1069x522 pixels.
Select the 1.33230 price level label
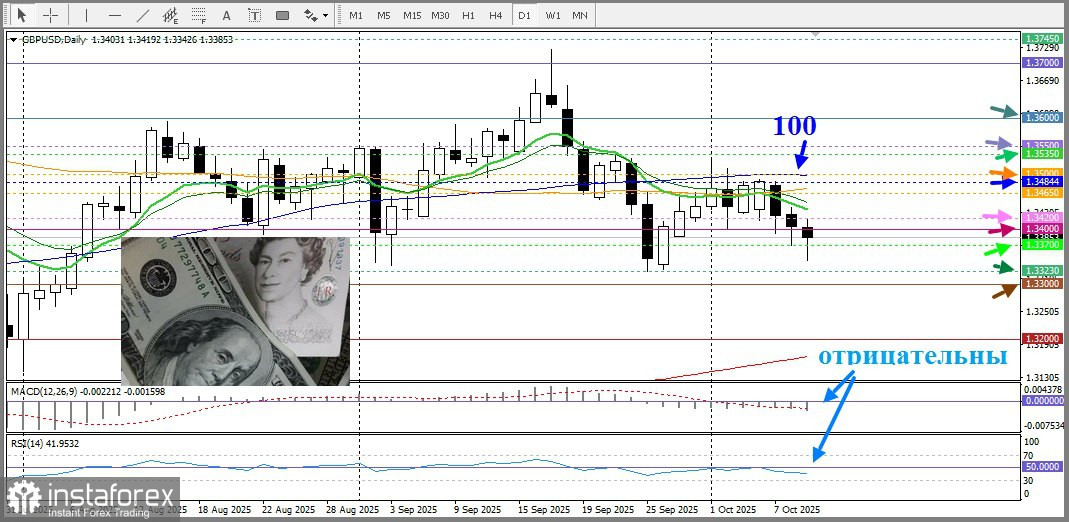click(1043, 271)
